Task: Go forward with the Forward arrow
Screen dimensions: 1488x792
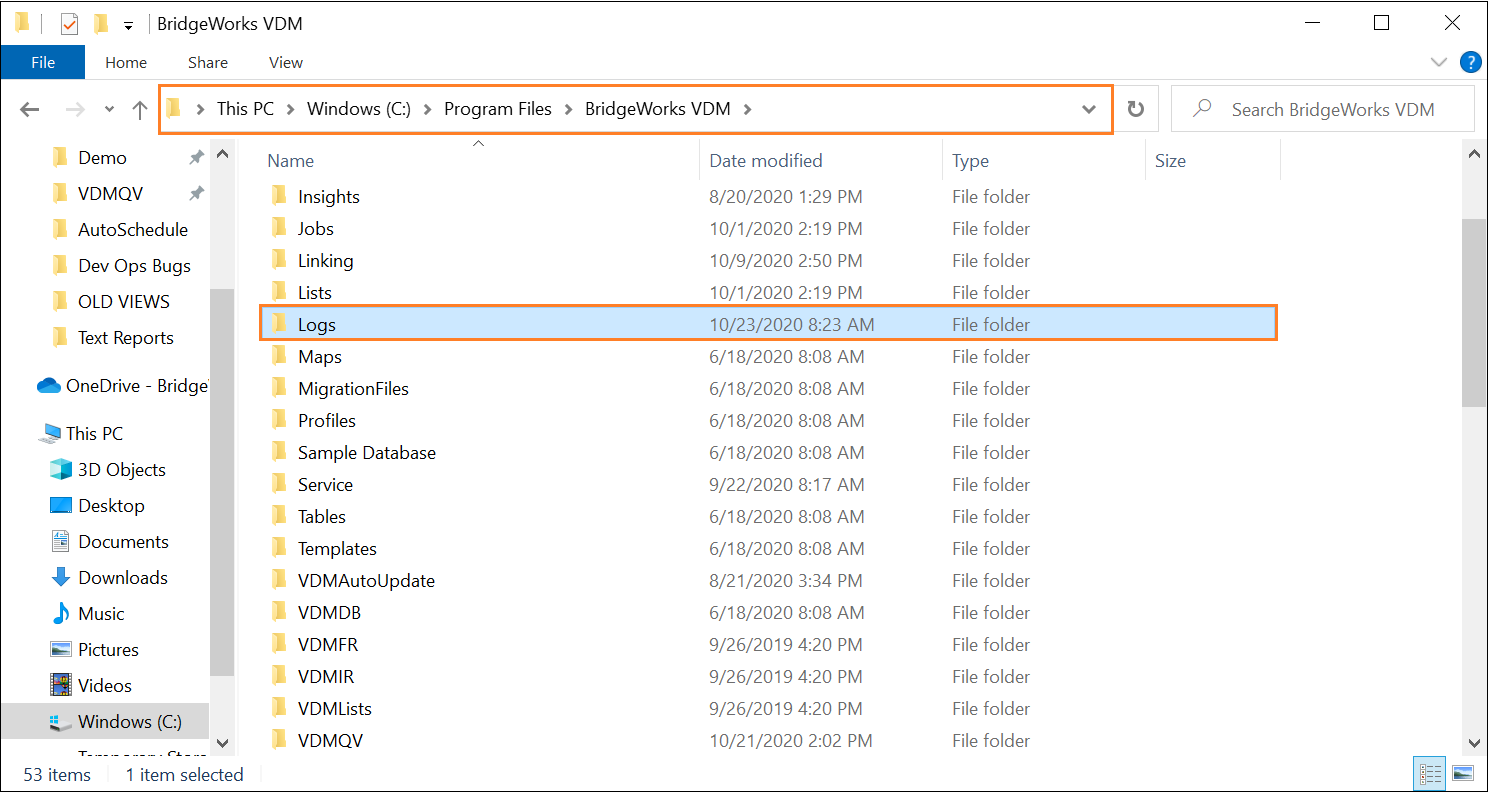Action: pos(75,109)
